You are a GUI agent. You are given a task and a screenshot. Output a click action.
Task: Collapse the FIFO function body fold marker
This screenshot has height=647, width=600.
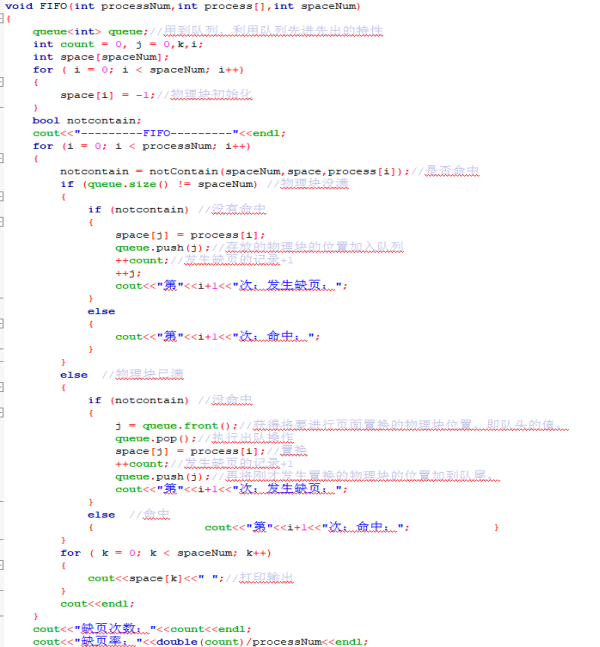[2, 19]
